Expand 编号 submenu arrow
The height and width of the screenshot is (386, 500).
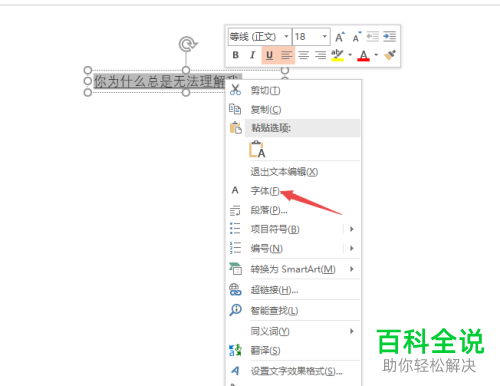point(352,248)
